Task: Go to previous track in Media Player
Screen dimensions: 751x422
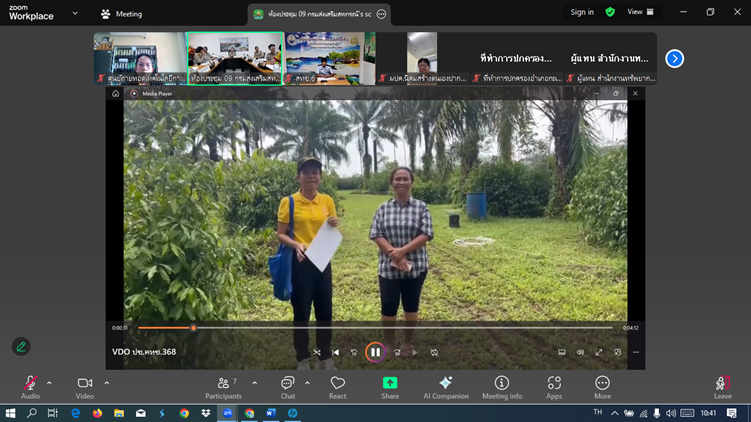Action: [335, 353]
